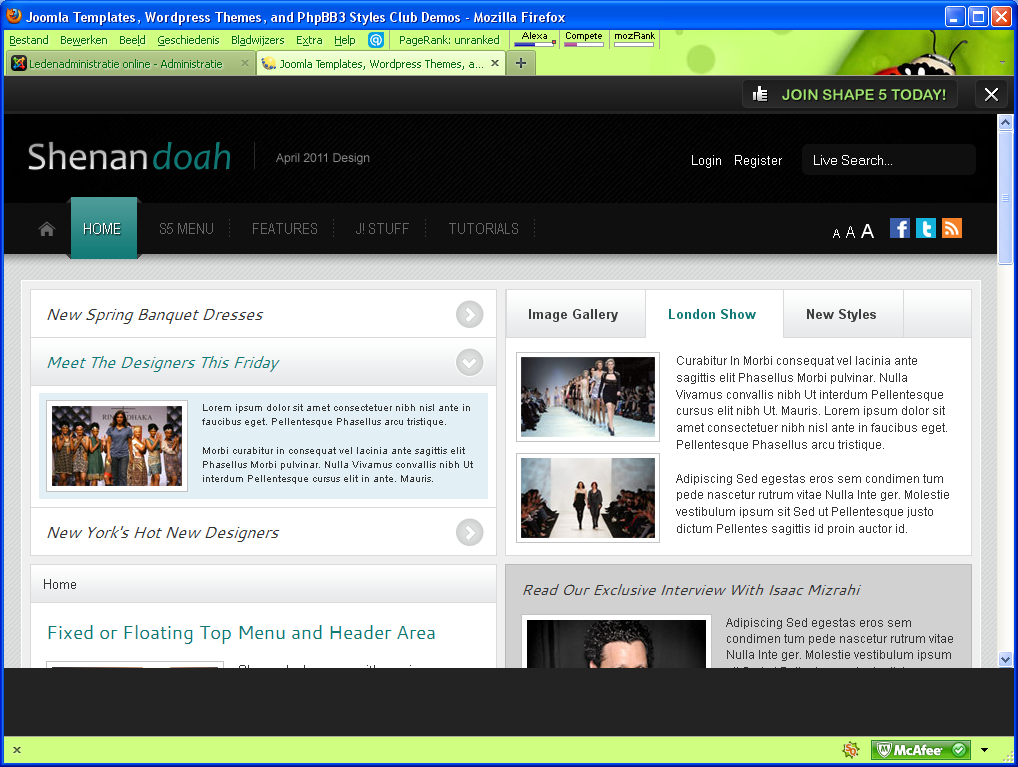Open the J! STUFF navigation item
Image resolution: width=1018 pixels, height=767 pixels.
pos(382,229)
